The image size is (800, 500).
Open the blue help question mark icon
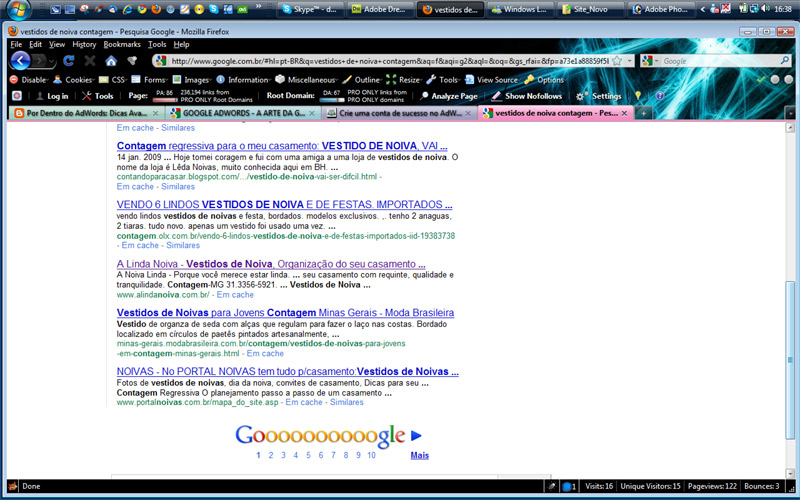(x=659, y=95)
